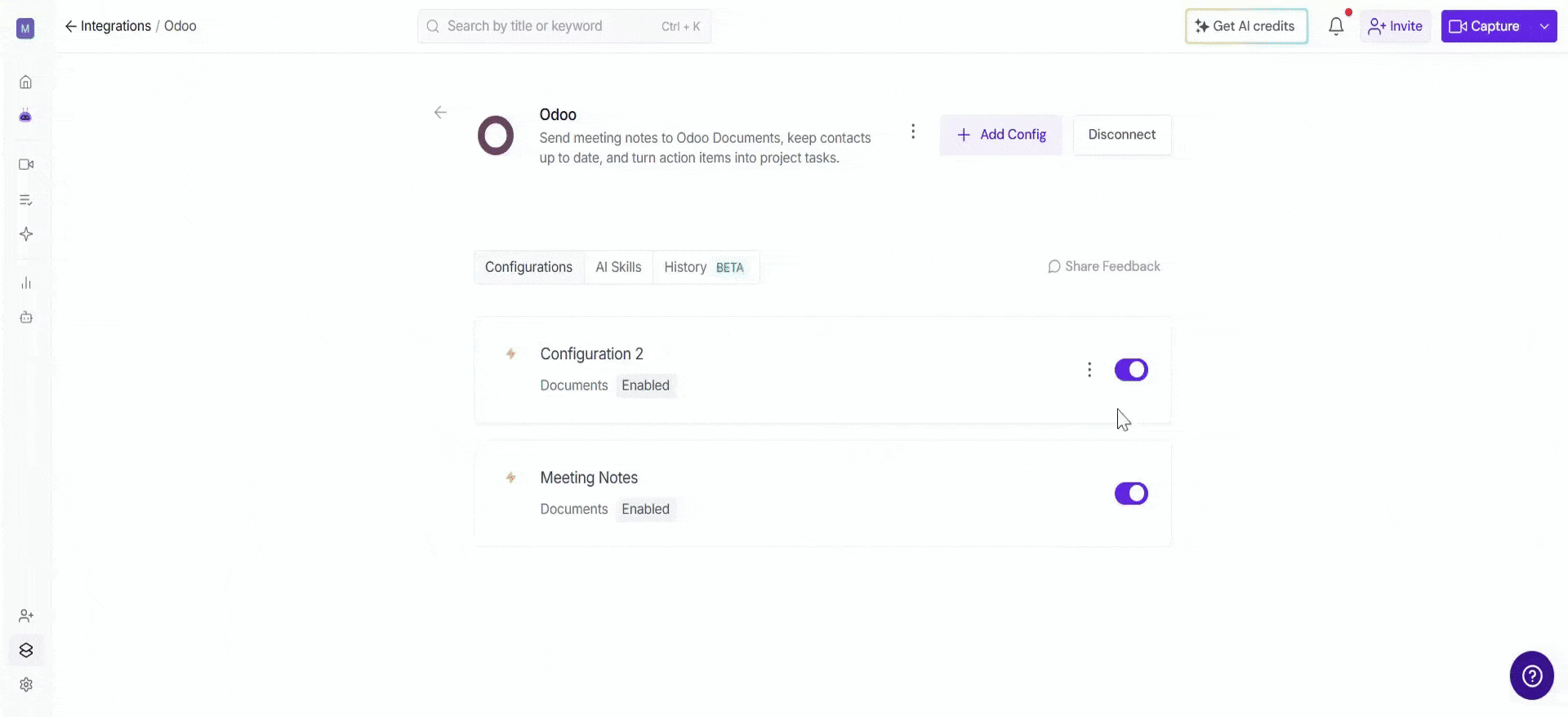1568x717 pixels.
Task: Open the Home icon in sidebar
Action: [26, 82]
